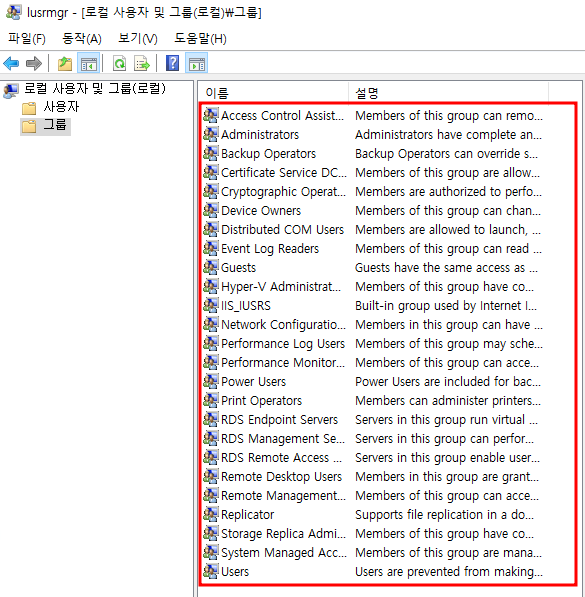Click the Back arrow toolbar icon
Screen dimensions: 585x597
11,63
